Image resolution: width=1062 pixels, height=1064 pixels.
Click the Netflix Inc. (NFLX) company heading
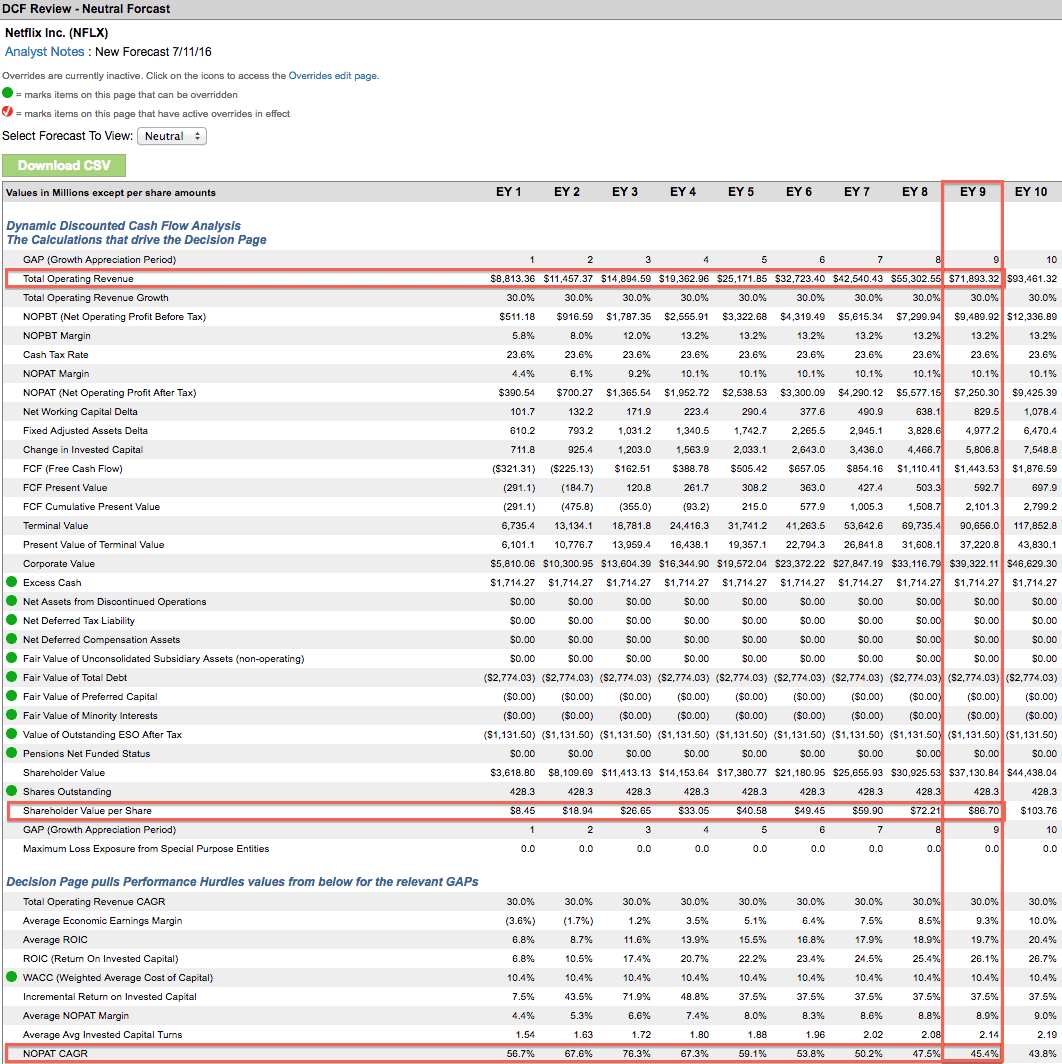point(56,33)
